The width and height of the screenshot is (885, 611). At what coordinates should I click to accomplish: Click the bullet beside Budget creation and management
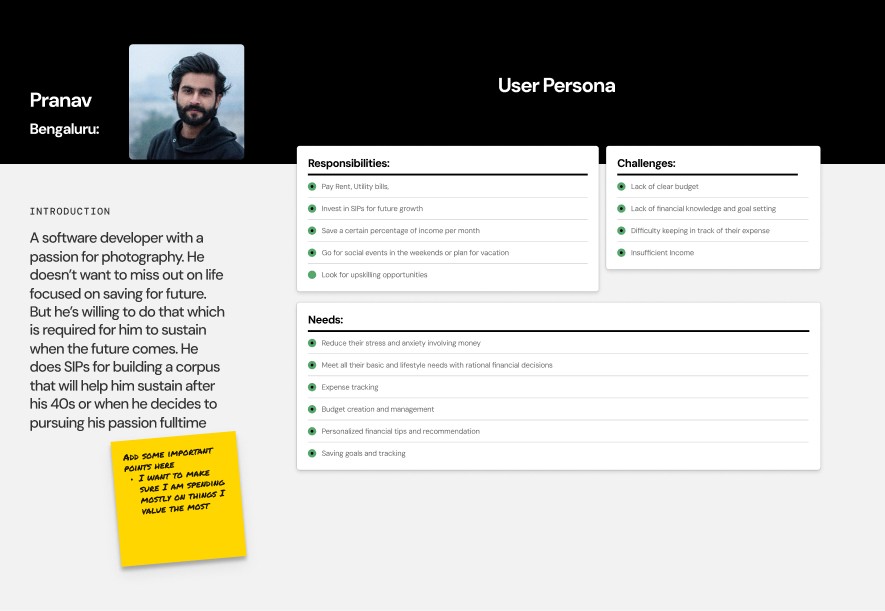click(x=312, y=409)
